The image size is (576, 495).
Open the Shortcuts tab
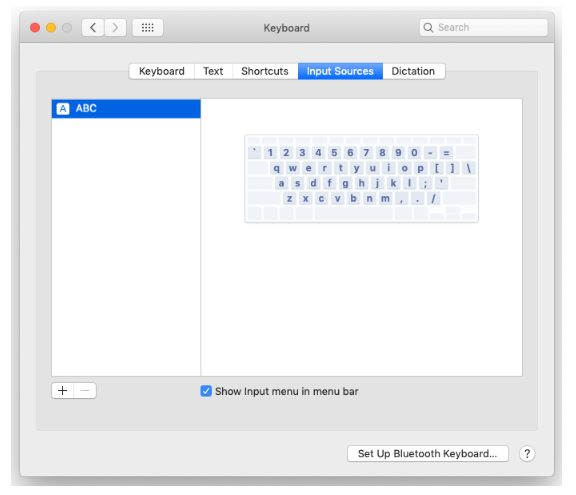coord(265,71)
